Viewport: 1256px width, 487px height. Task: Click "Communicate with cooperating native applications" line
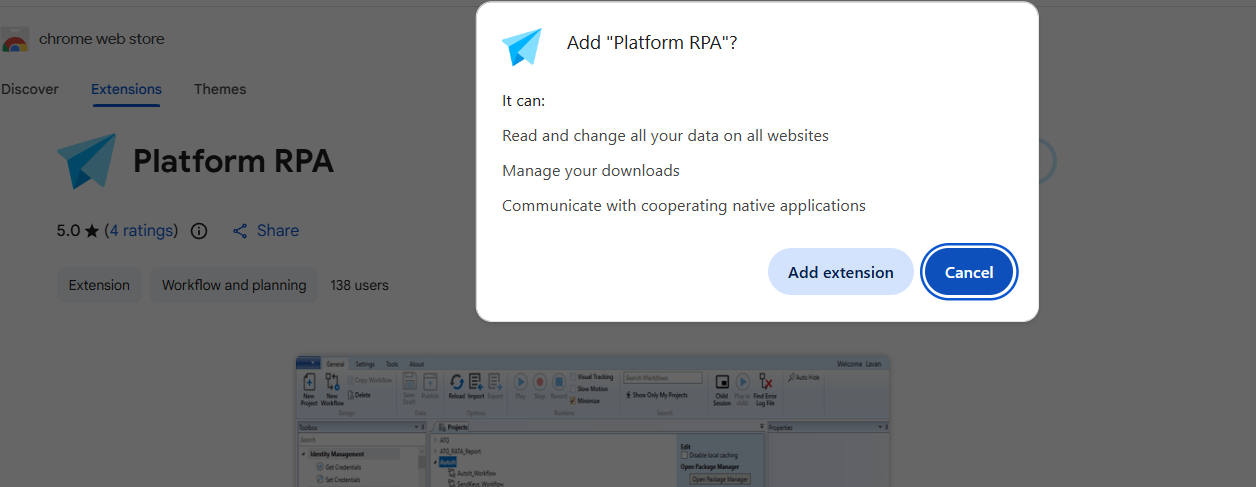[684, 206]
